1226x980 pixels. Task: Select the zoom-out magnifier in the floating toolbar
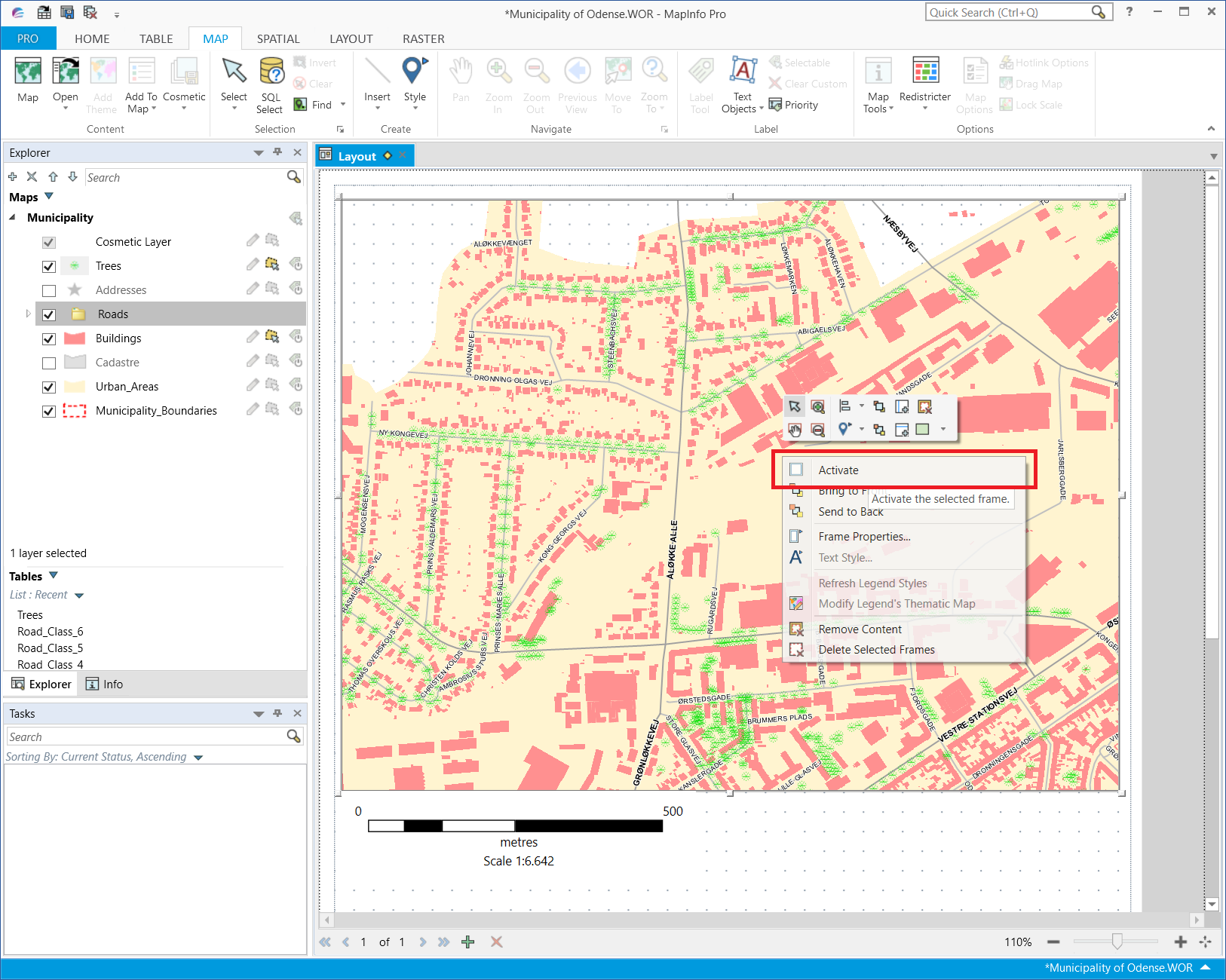818,429
